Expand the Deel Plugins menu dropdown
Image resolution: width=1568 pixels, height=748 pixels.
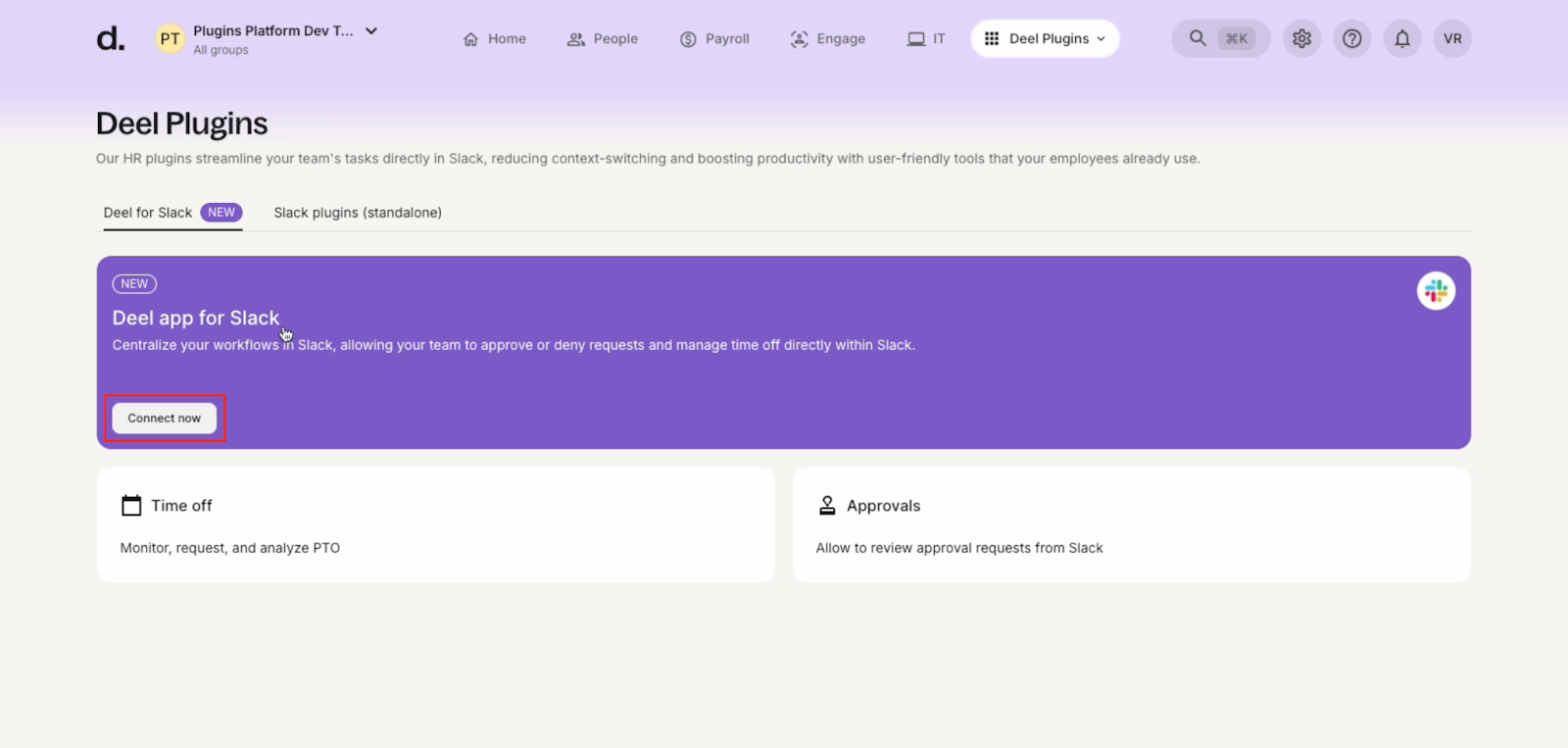point(1046,38)
